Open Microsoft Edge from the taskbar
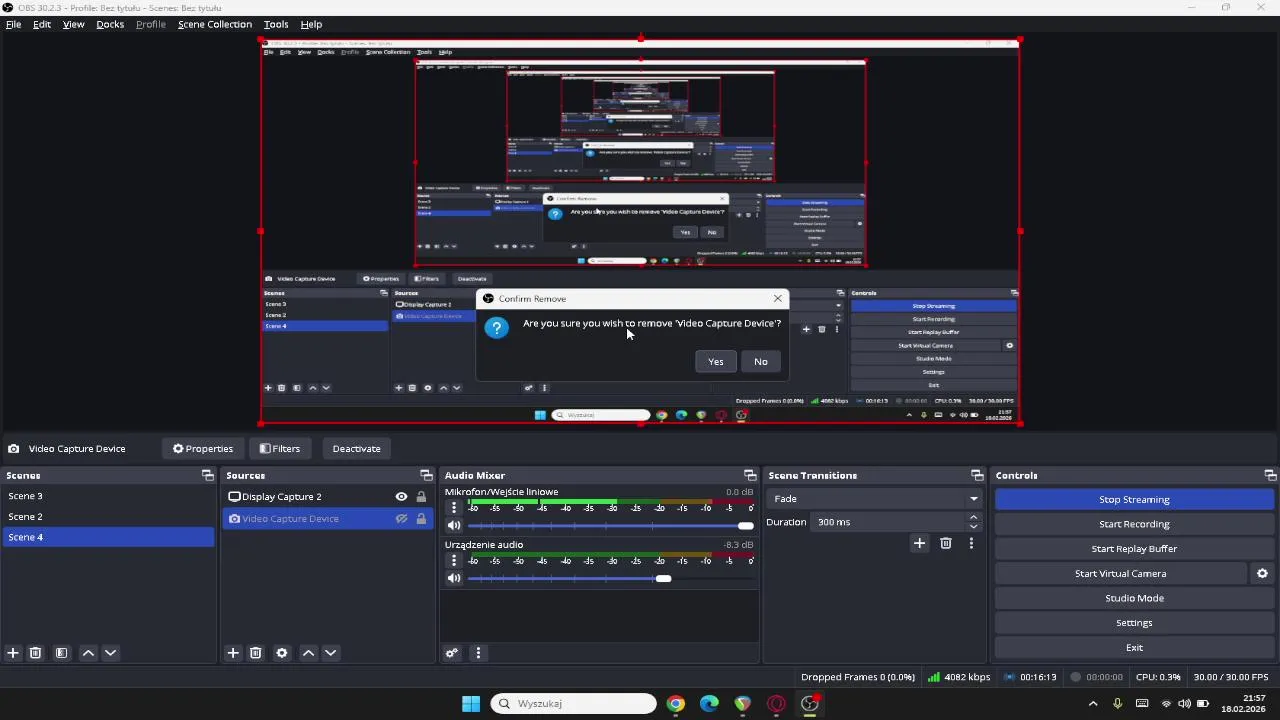The width and height of the screenshot is (1280, 720). click(709, 704)
